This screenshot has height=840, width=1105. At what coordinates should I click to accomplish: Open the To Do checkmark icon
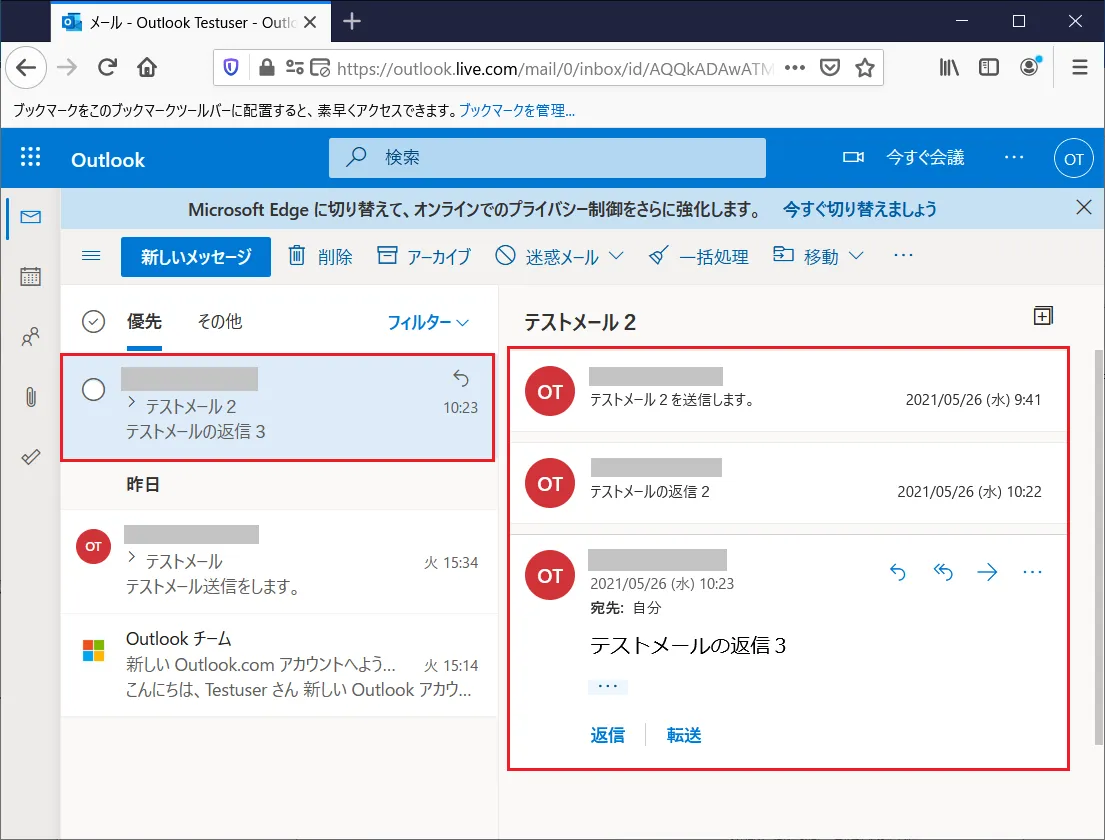[x=30, y=457]
